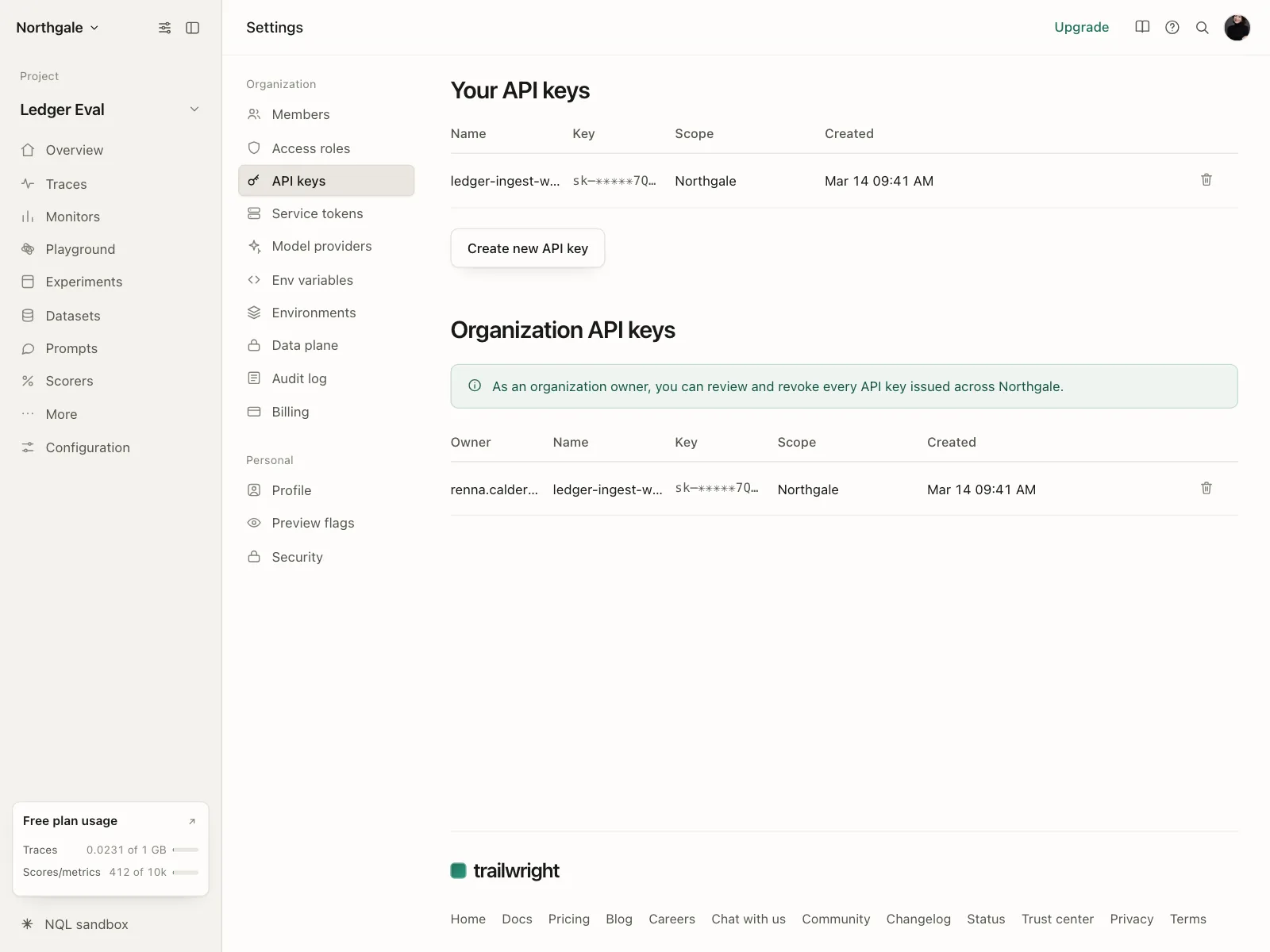Open free plan usage details arrow
The image size is (1270, 952).
point(192,821)
